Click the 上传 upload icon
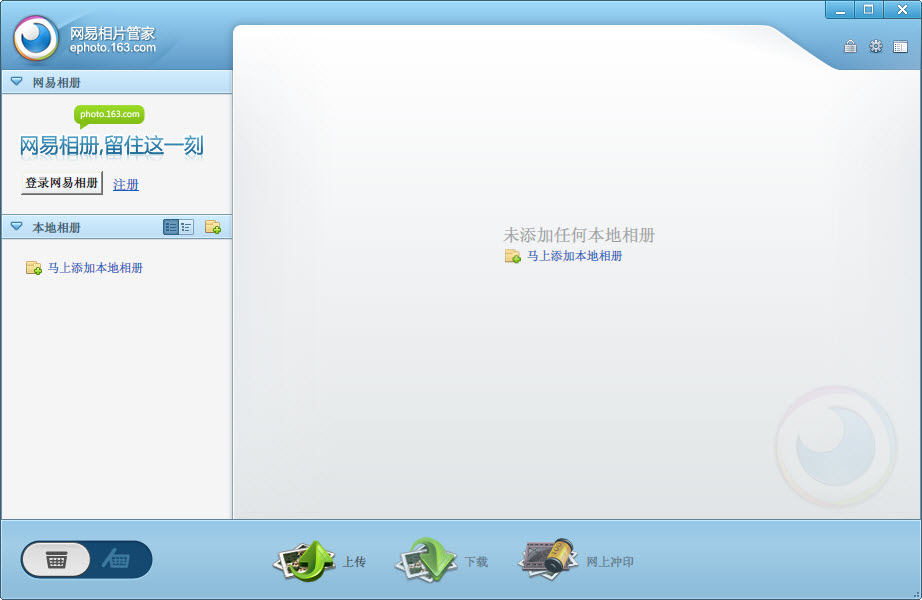Screen dimensions: 922x600 [305, 560]
